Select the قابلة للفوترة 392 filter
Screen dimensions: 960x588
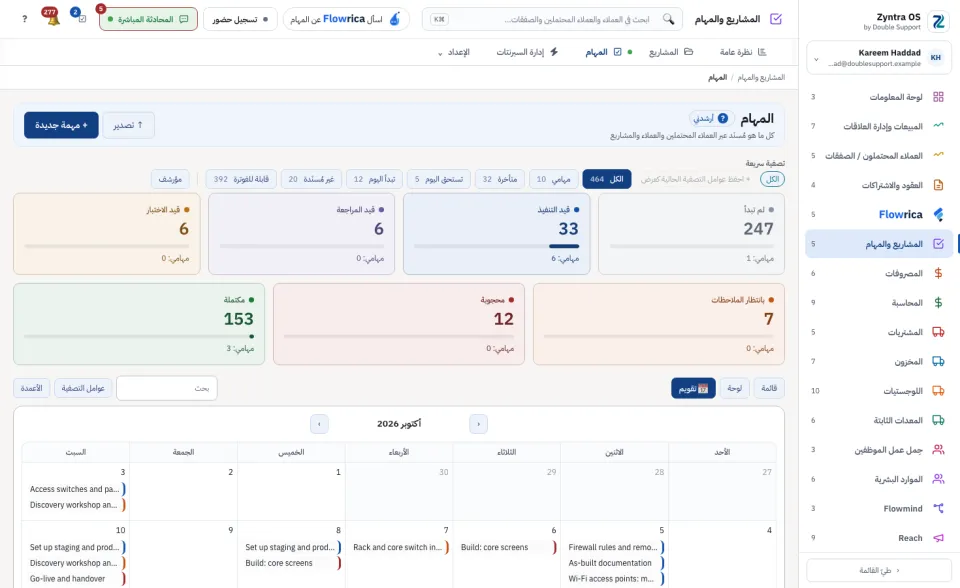(x=241, y=179)
